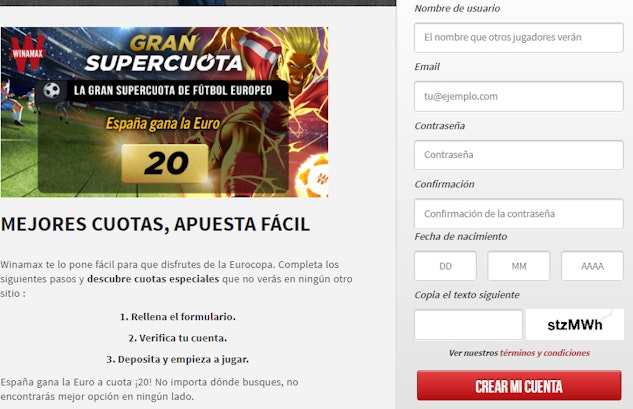The image size is (633, 409).
Task: Click the captcha image stzMWh
Action: 575,325
